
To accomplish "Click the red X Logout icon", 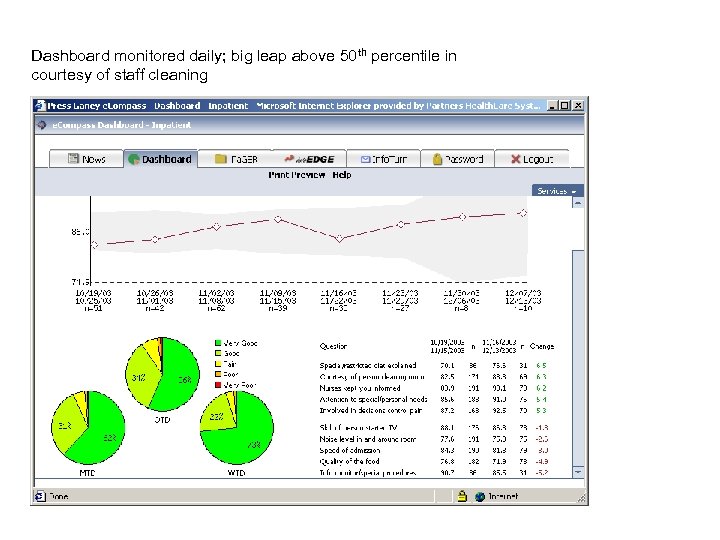I will tap(516, 159).
